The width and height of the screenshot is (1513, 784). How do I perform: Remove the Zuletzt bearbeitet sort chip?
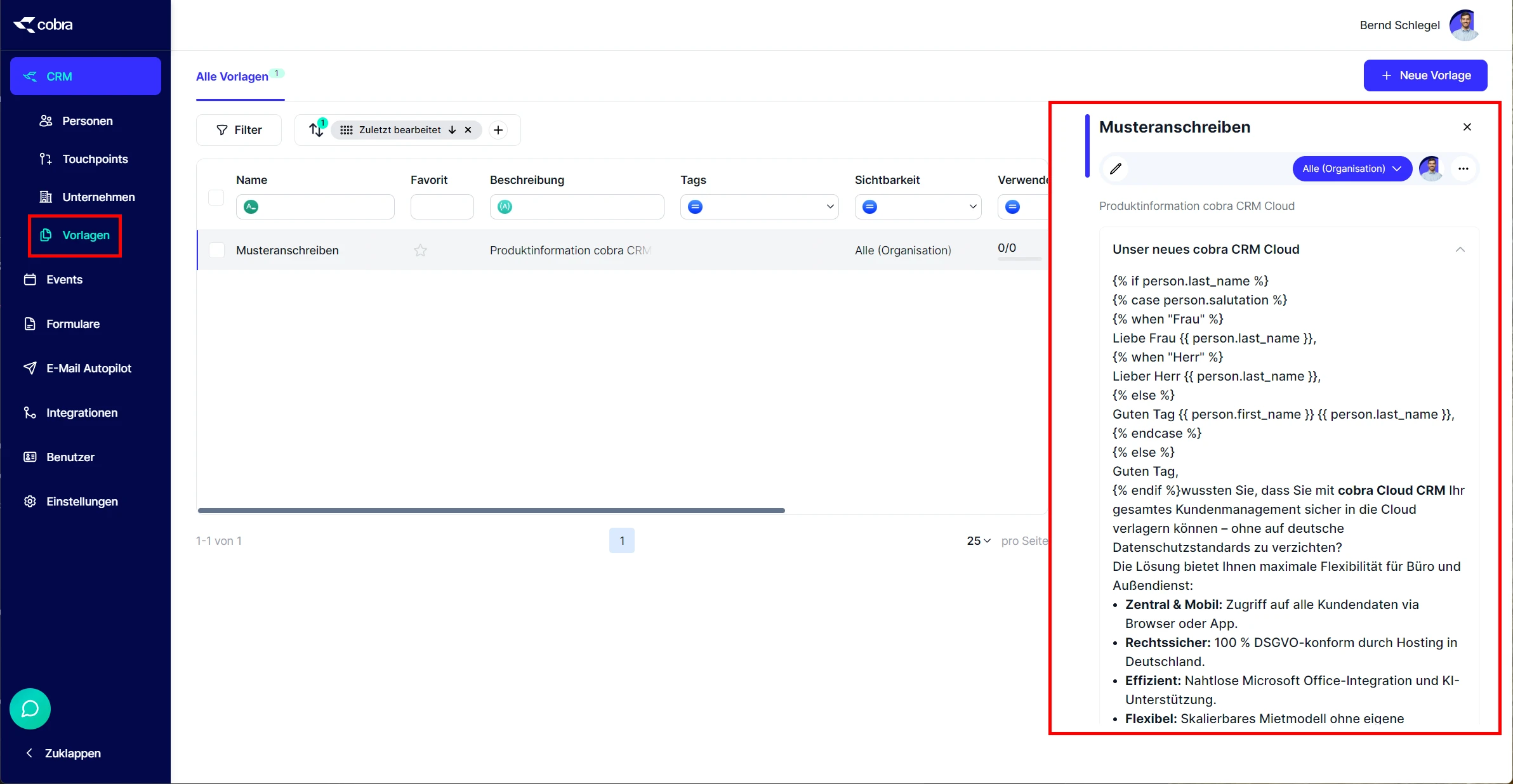tap(468, 130)
